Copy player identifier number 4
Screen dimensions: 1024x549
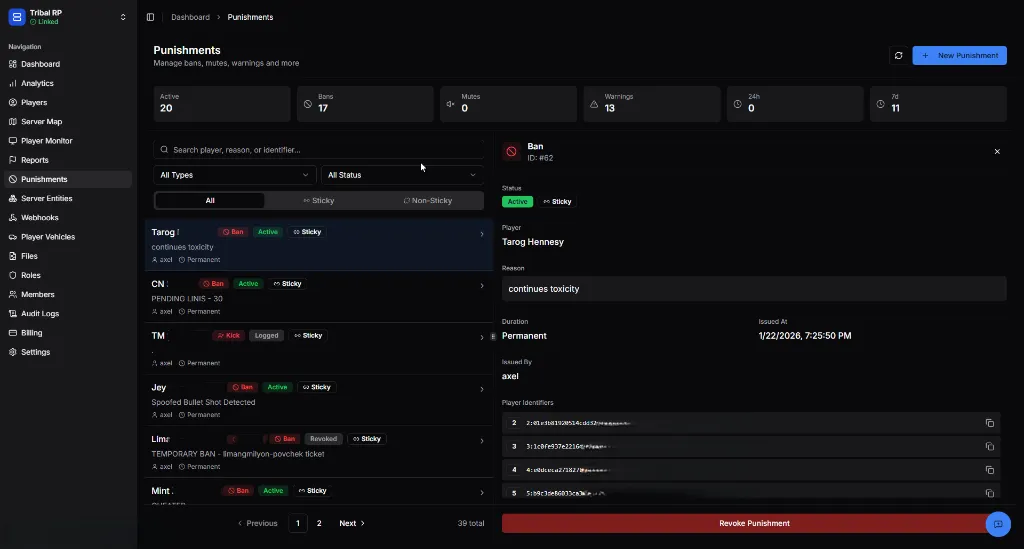tap(989, 470)
